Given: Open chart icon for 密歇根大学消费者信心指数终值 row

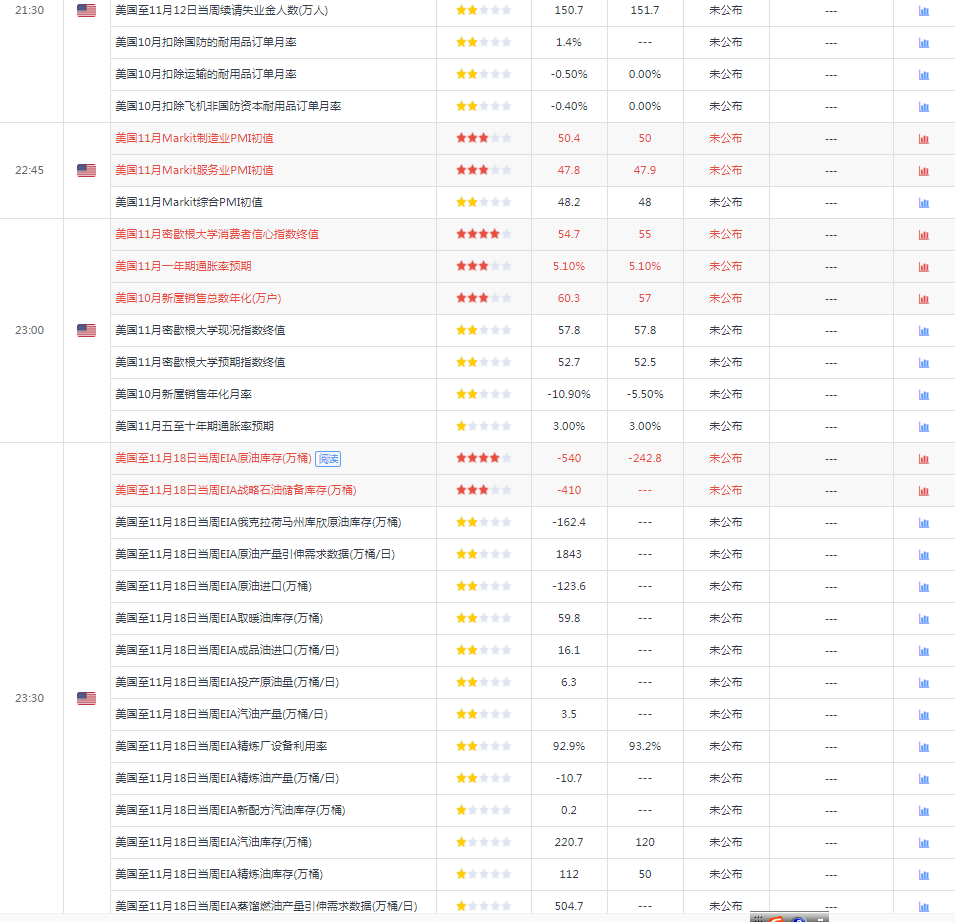Looking at the screenshot, I should click(923, 234).
